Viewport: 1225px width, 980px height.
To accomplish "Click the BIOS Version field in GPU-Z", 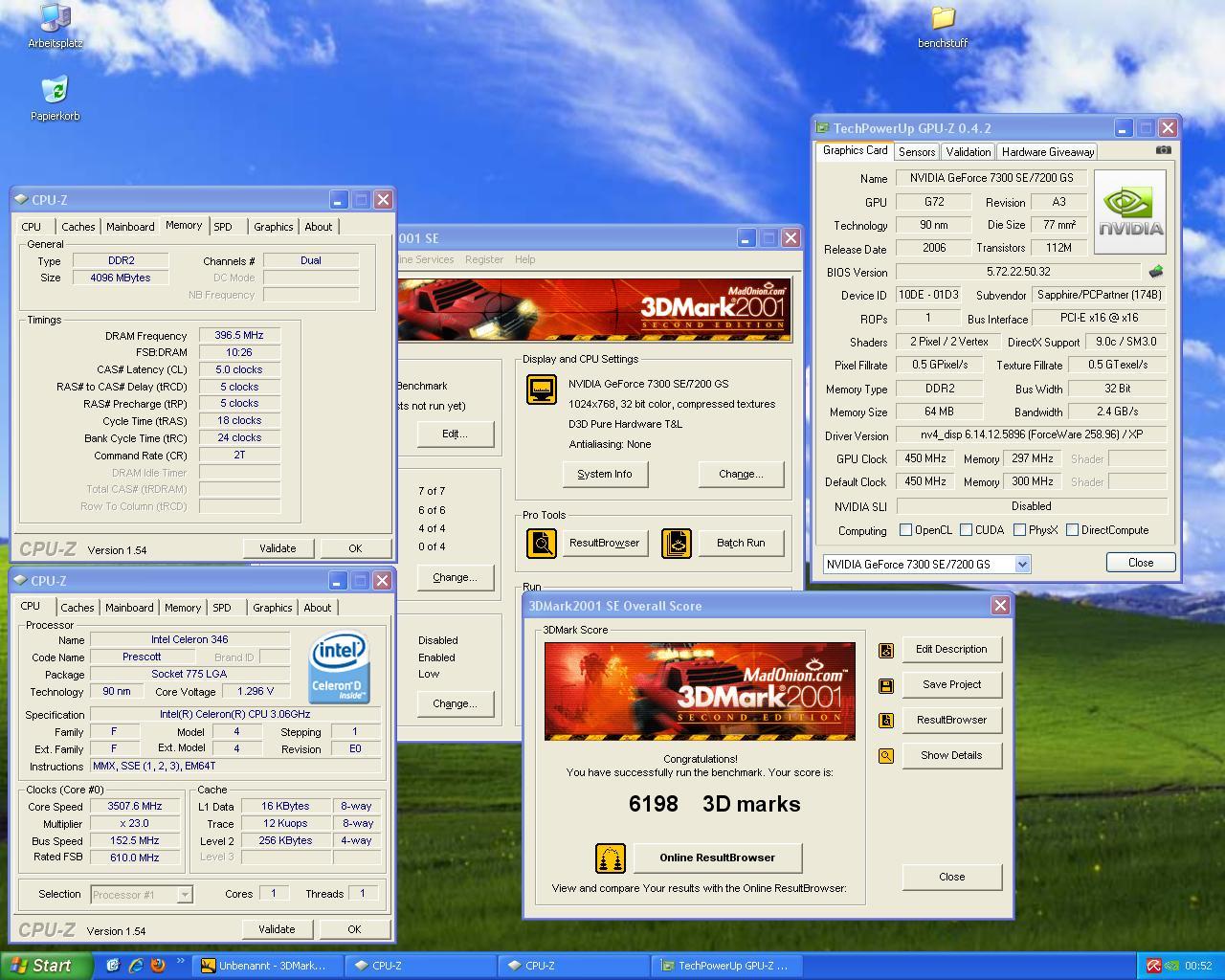I will 1017,272.
